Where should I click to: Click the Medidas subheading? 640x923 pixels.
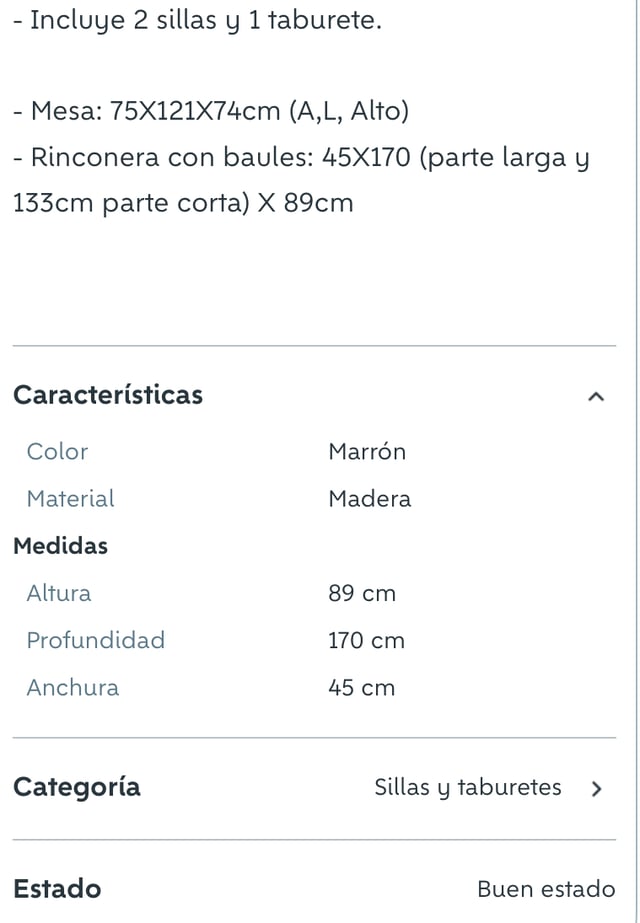click(x=60, y=546)
